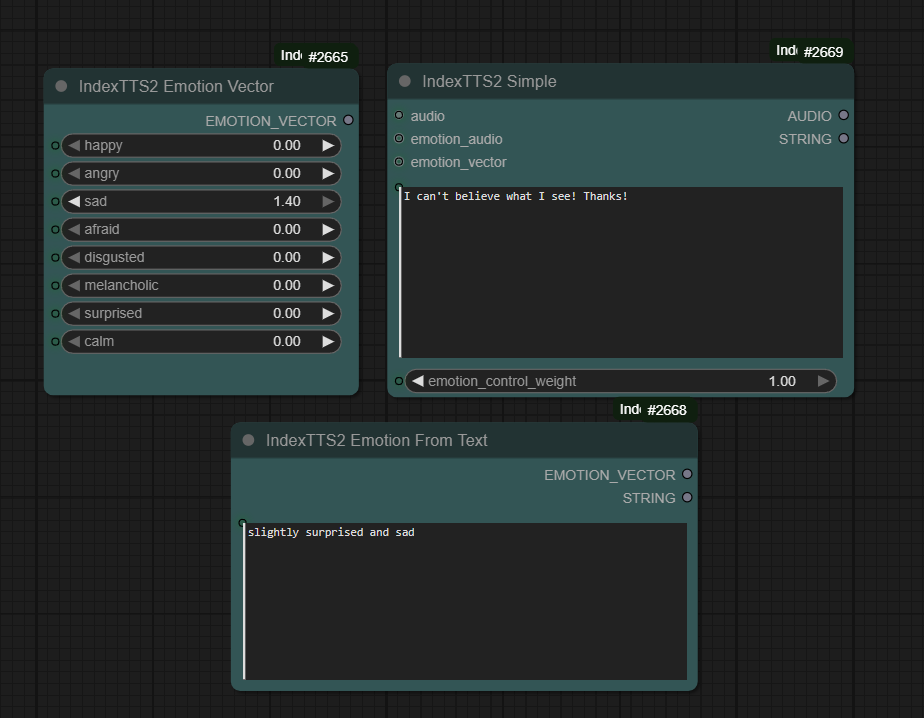This screenshot has width=924, height=718.
Task: Click the "slightly surprised and sad" text field
Action: pos(466,601)
